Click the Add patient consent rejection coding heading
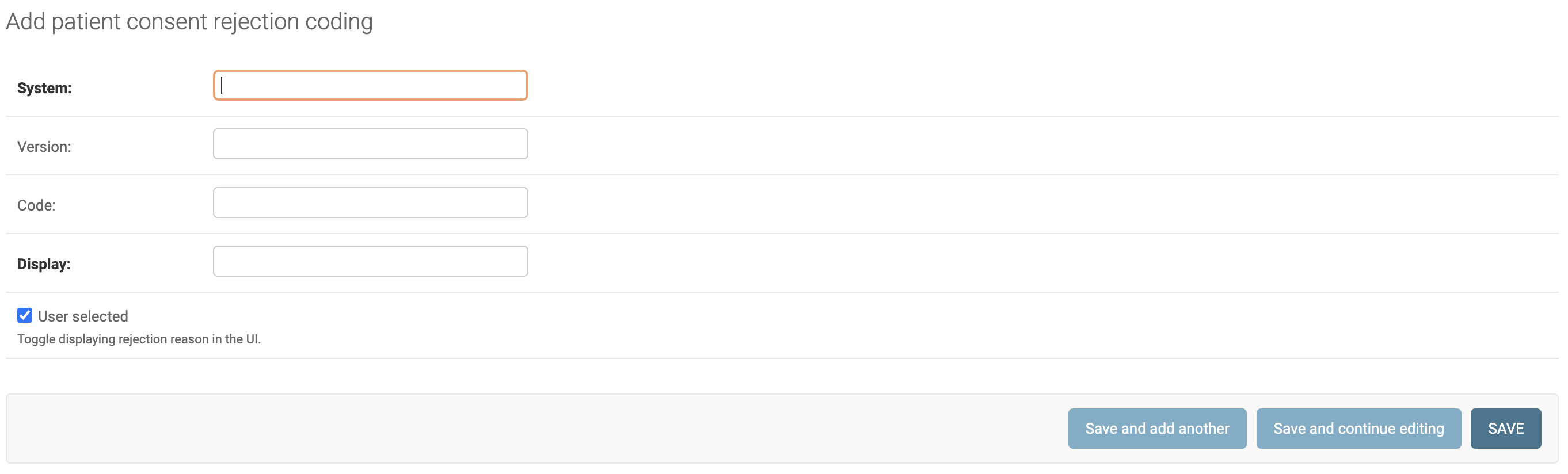1568x474 pixels. pyautogui.click(x=189, y=22)
